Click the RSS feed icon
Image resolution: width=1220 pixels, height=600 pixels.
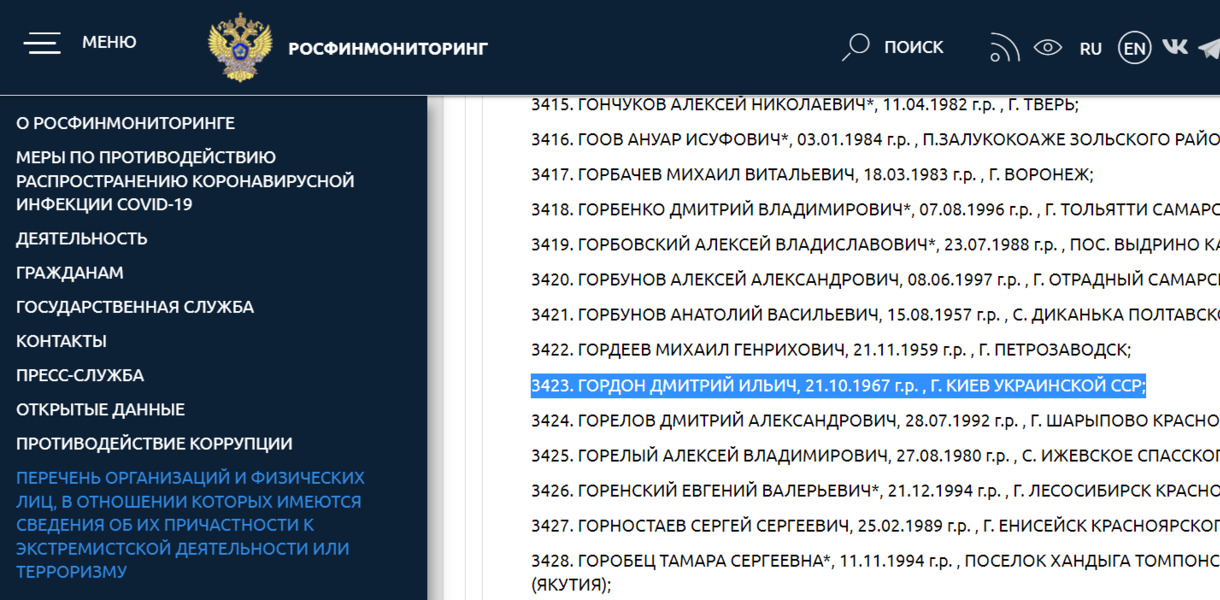1003,46
